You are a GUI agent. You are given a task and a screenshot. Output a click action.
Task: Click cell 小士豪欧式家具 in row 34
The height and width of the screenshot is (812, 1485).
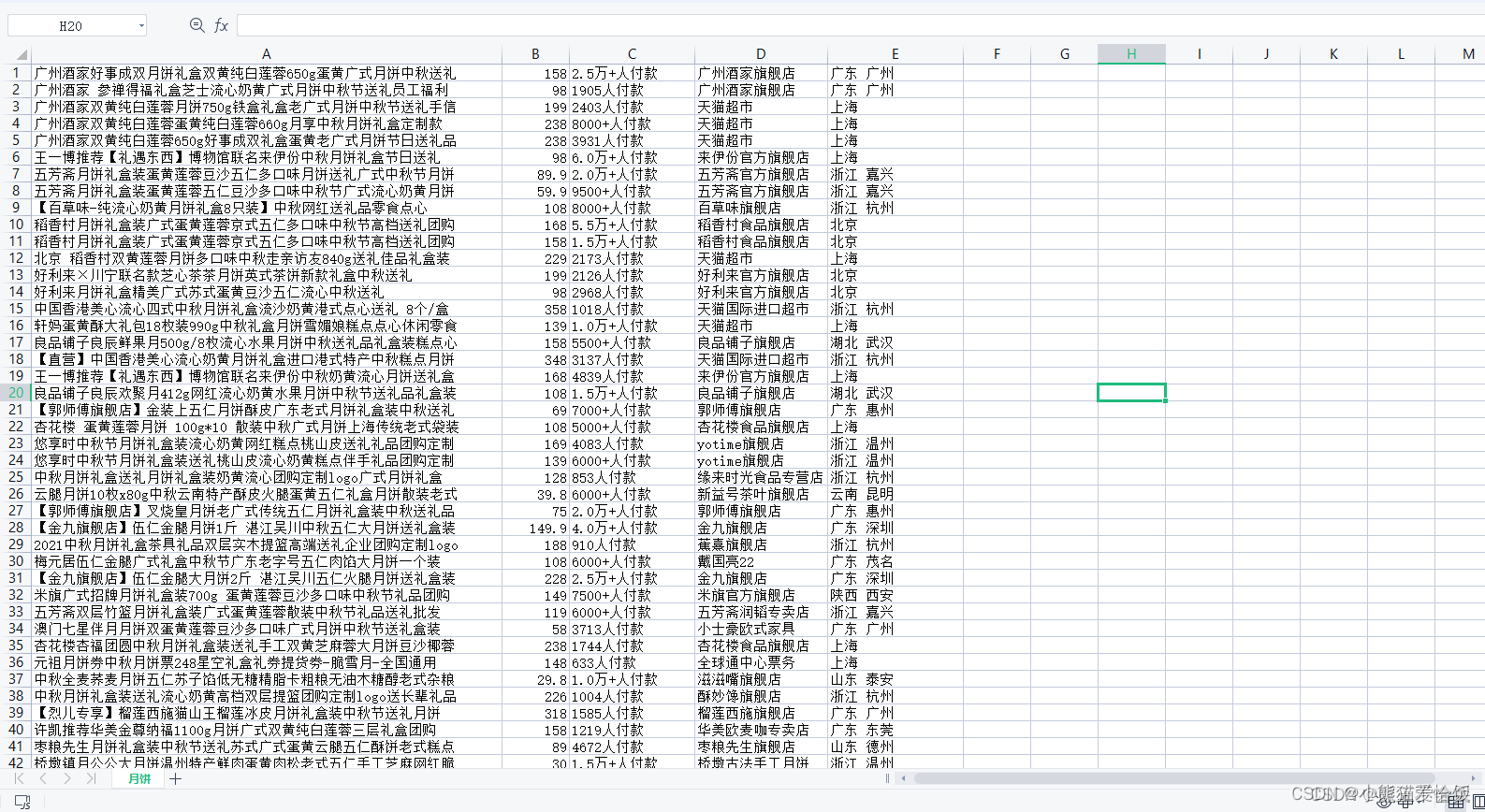click(x=761, y=629)
